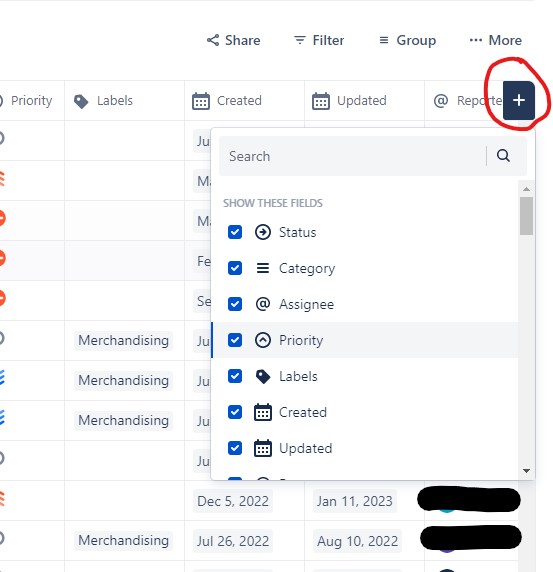Click the Labels tag icon in list
The image size is (553, 572).
click(x=263, y=376)
